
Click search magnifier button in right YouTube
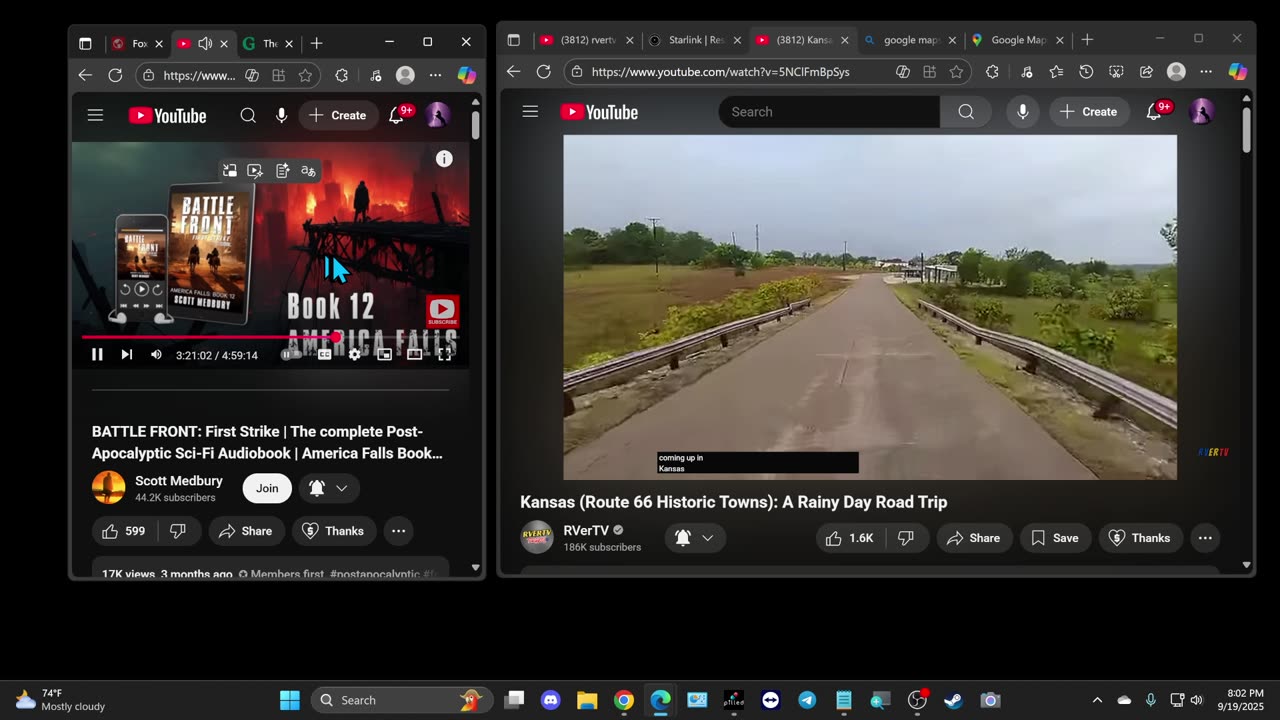click(966, 112)
